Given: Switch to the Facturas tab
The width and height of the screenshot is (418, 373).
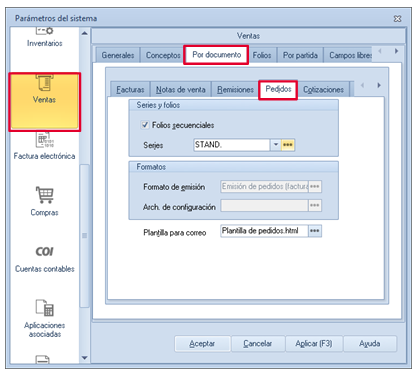Looking at the screenshot, I should (x=130, y=90).
